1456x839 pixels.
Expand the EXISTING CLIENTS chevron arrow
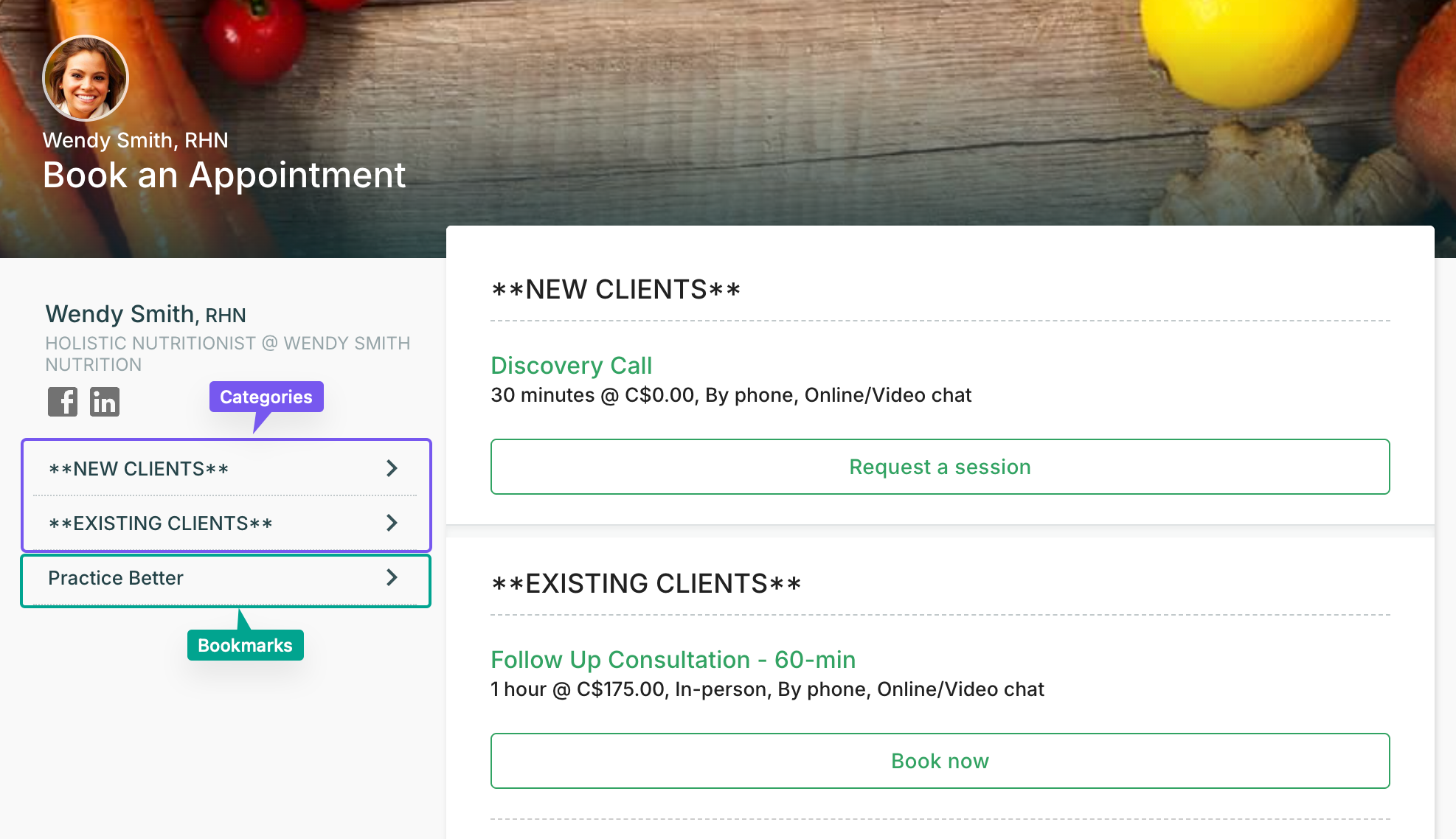point(392,523)
